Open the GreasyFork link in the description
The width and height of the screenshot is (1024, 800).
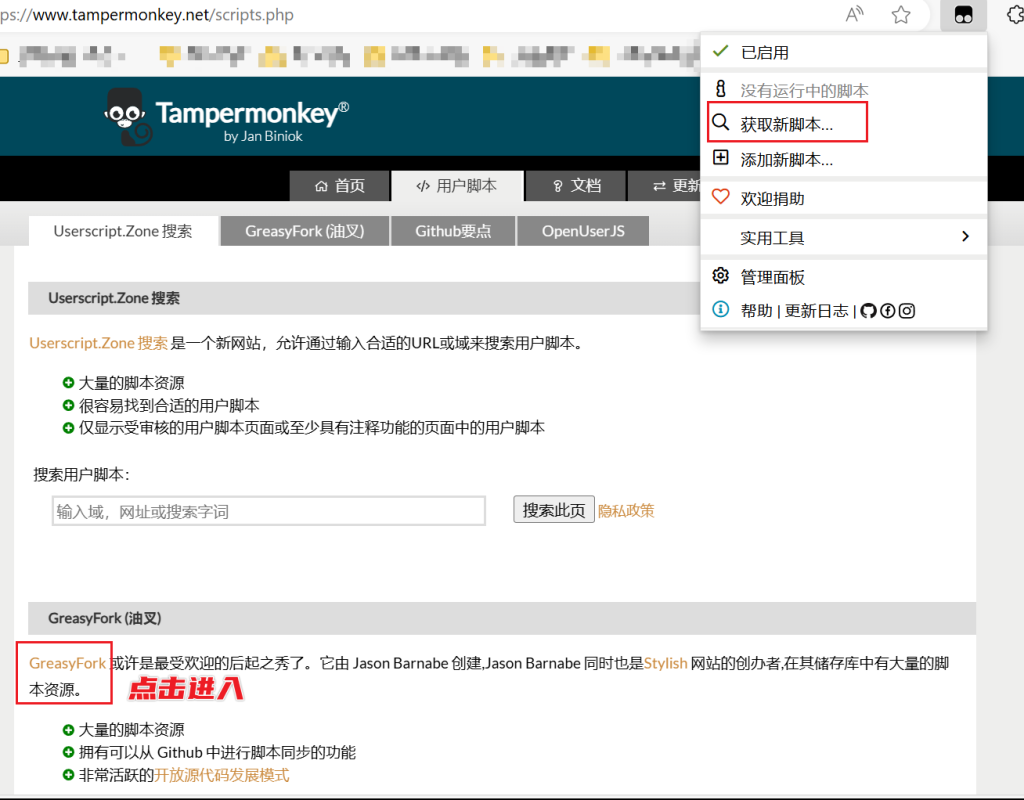(67, 663)
